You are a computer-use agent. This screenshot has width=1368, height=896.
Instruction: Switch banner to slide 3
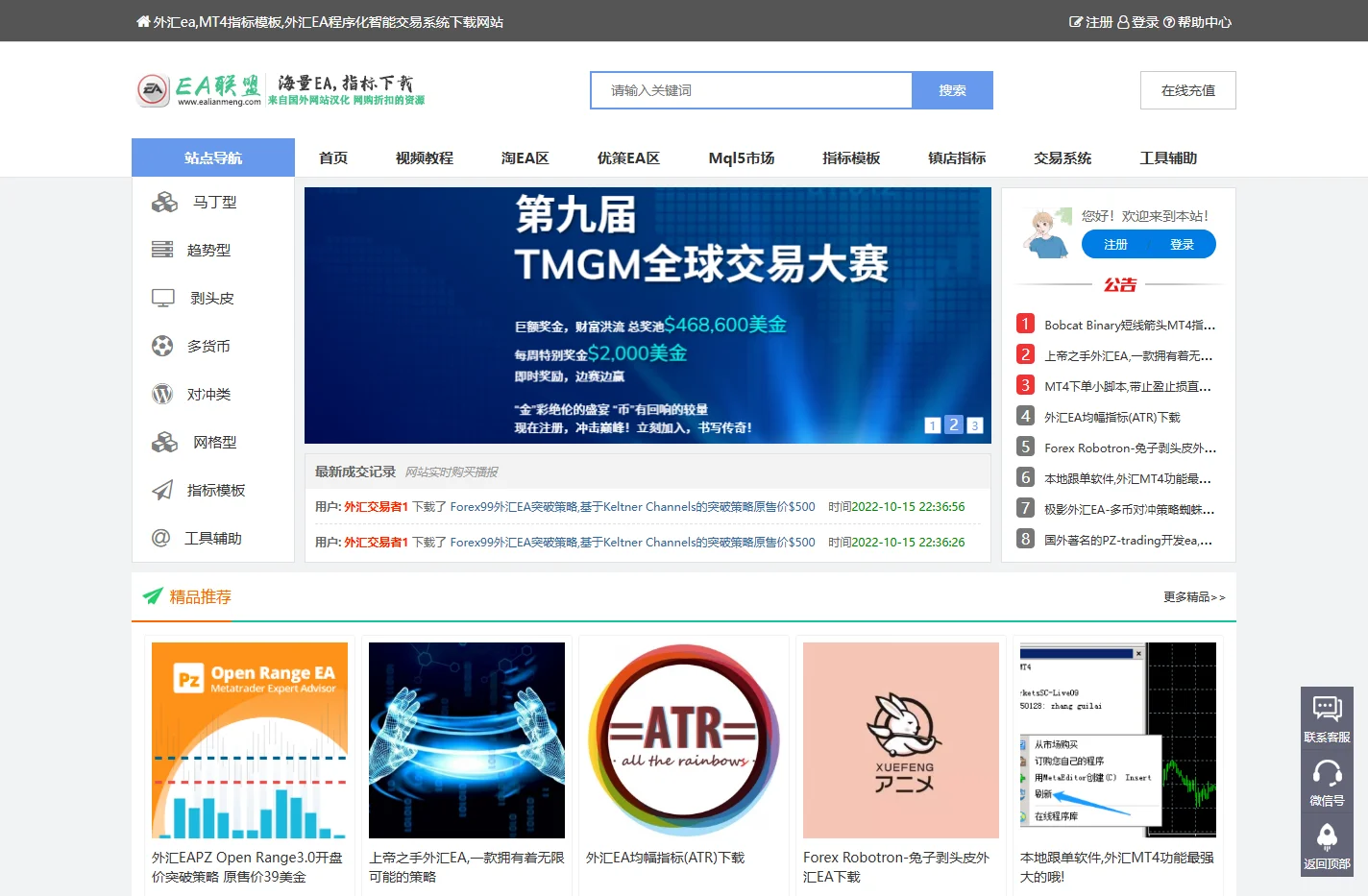[974, 425]
